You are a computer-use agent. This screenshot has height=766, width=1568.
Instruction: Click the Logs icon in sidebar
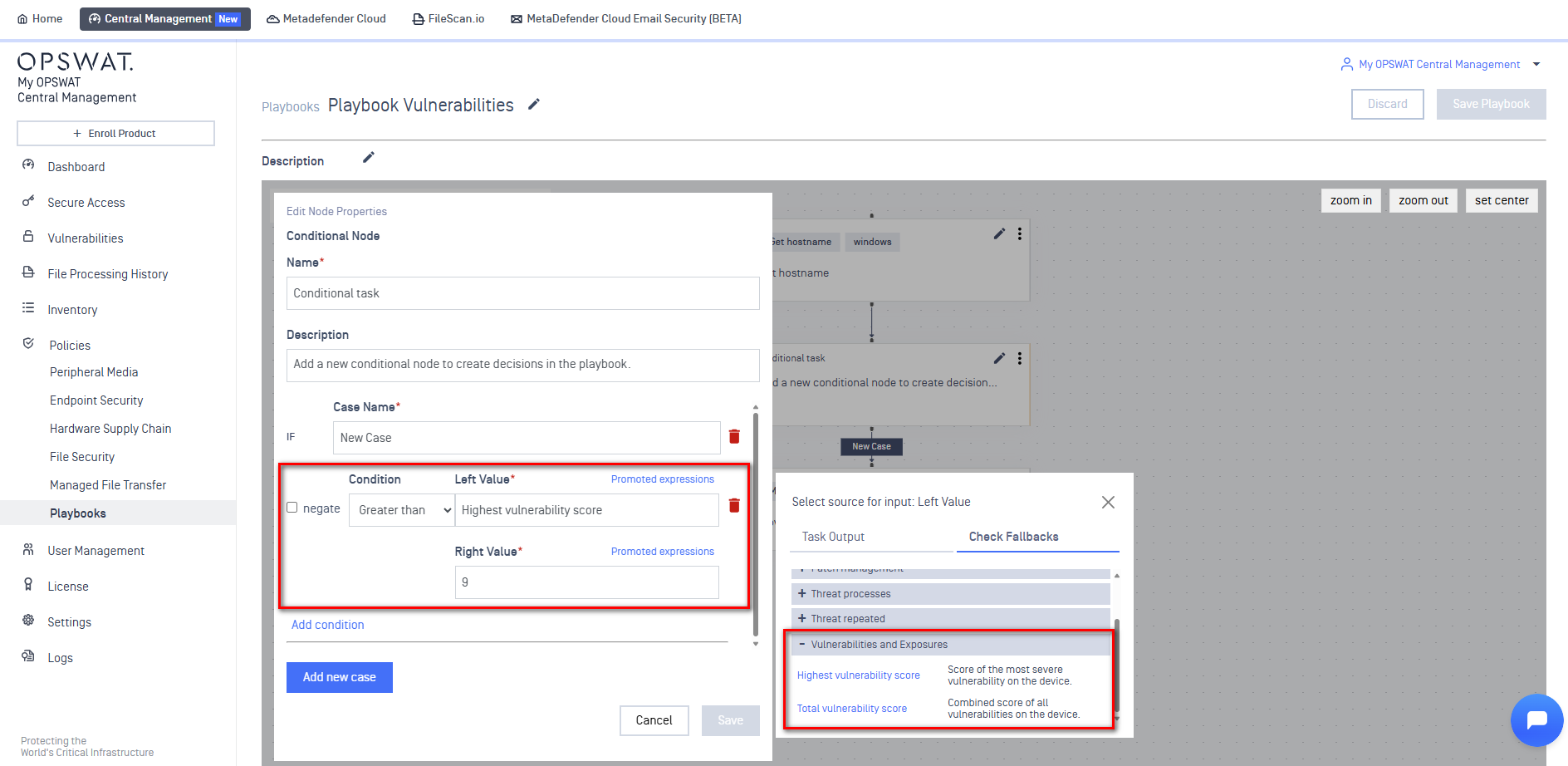coord(28,656)
